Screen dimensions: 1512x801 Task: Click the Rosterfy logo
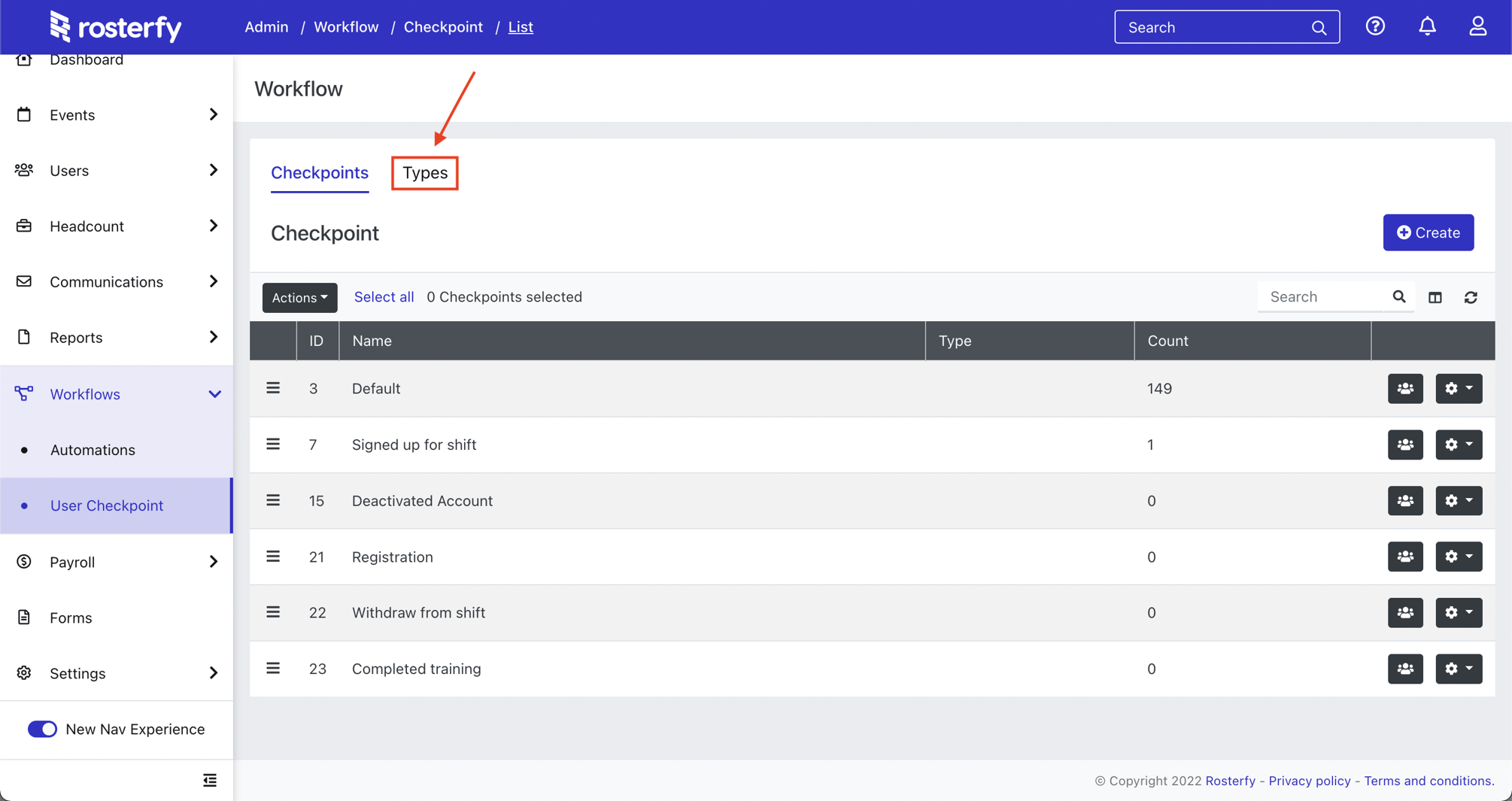click(x=115, y=27)
